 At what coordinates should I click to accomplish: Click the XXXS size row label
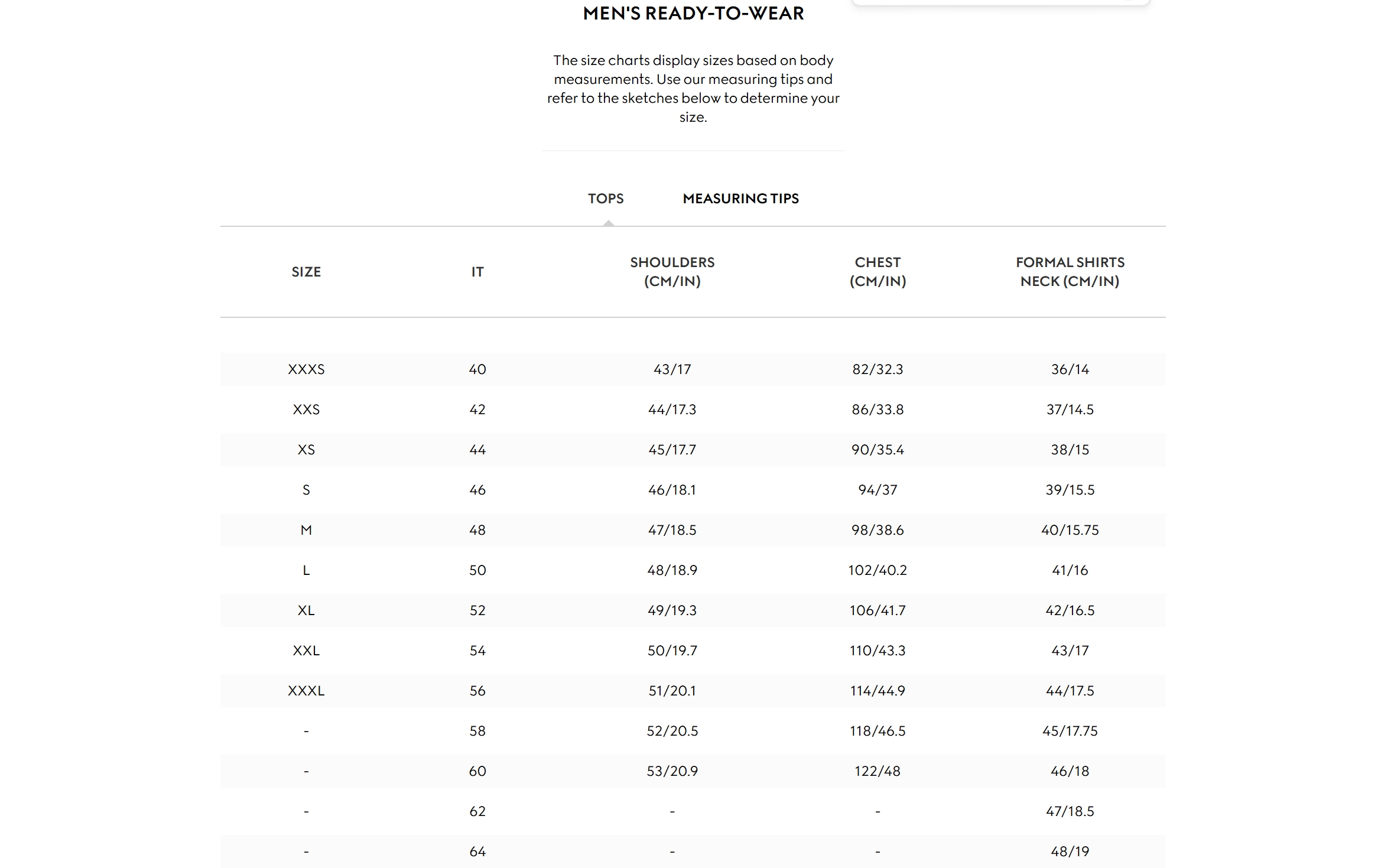tap(306, 369)
